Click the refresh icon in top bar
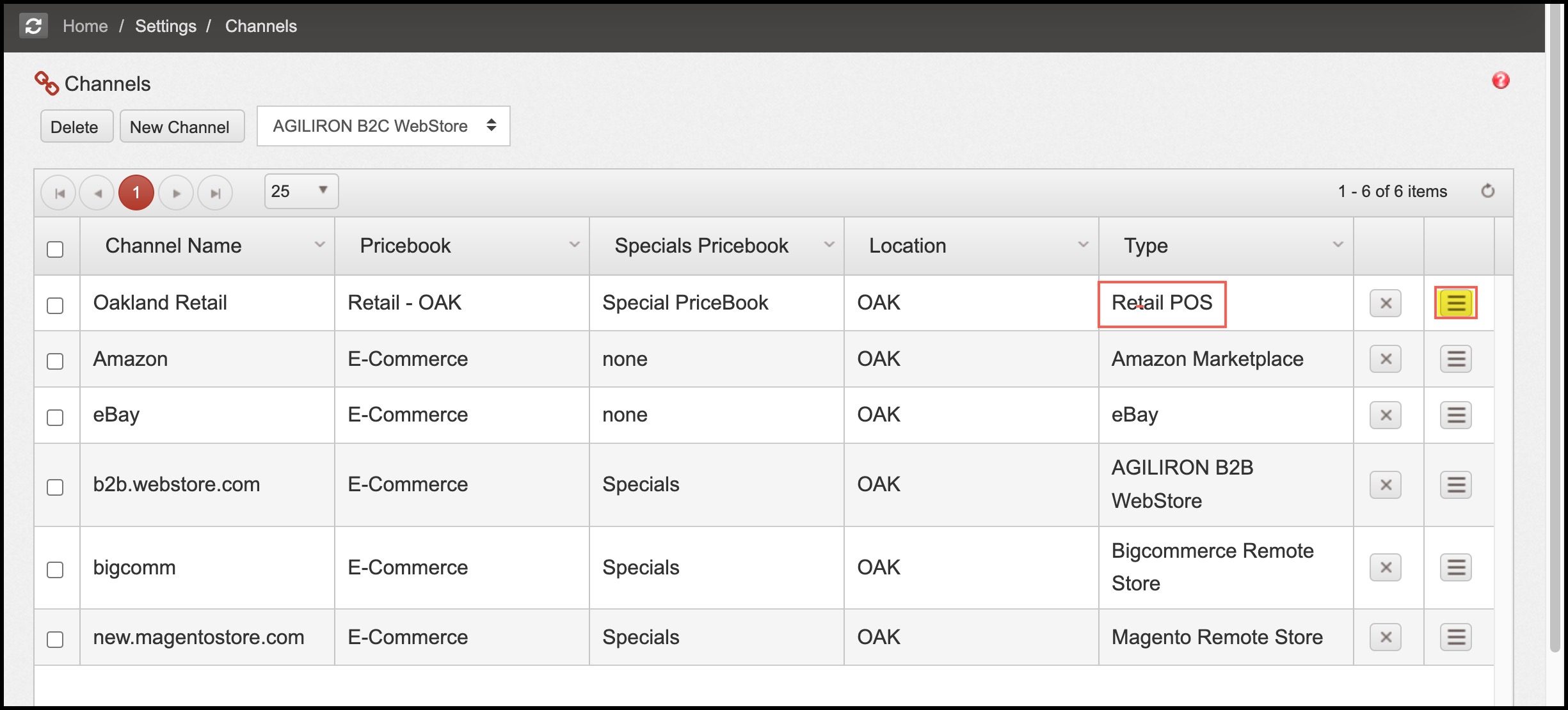Viewport: 1568px width, 710px height. 33,26
